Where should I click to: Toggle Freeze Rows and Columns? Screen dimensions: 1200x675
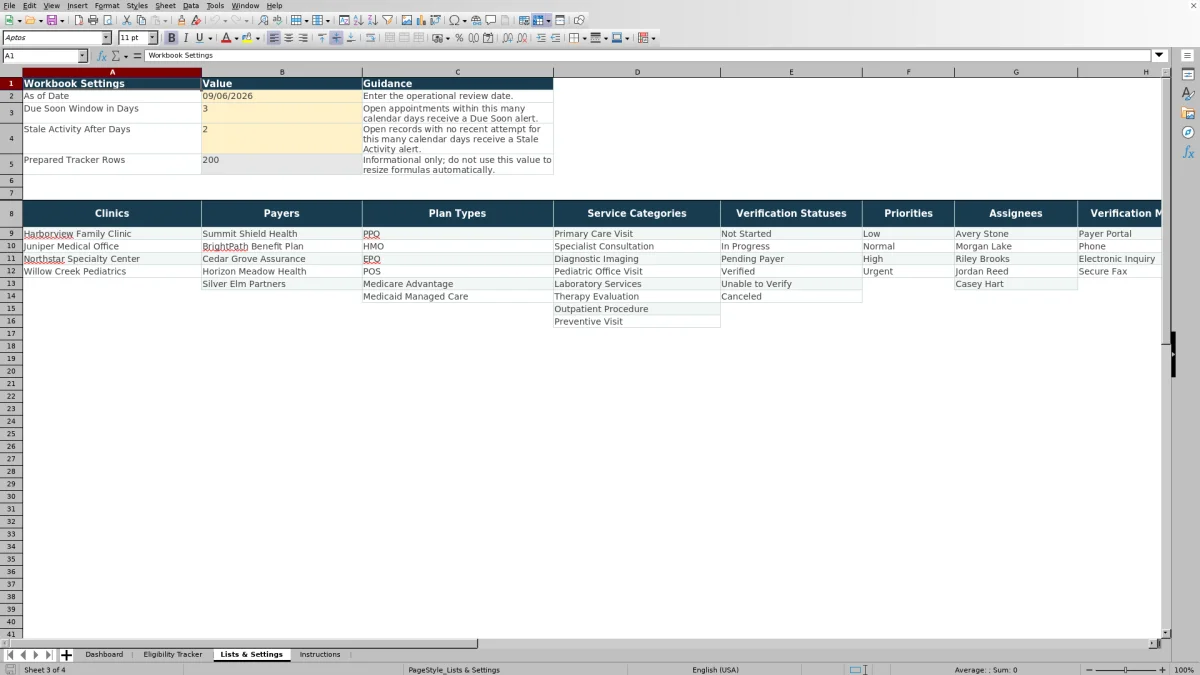538,20
